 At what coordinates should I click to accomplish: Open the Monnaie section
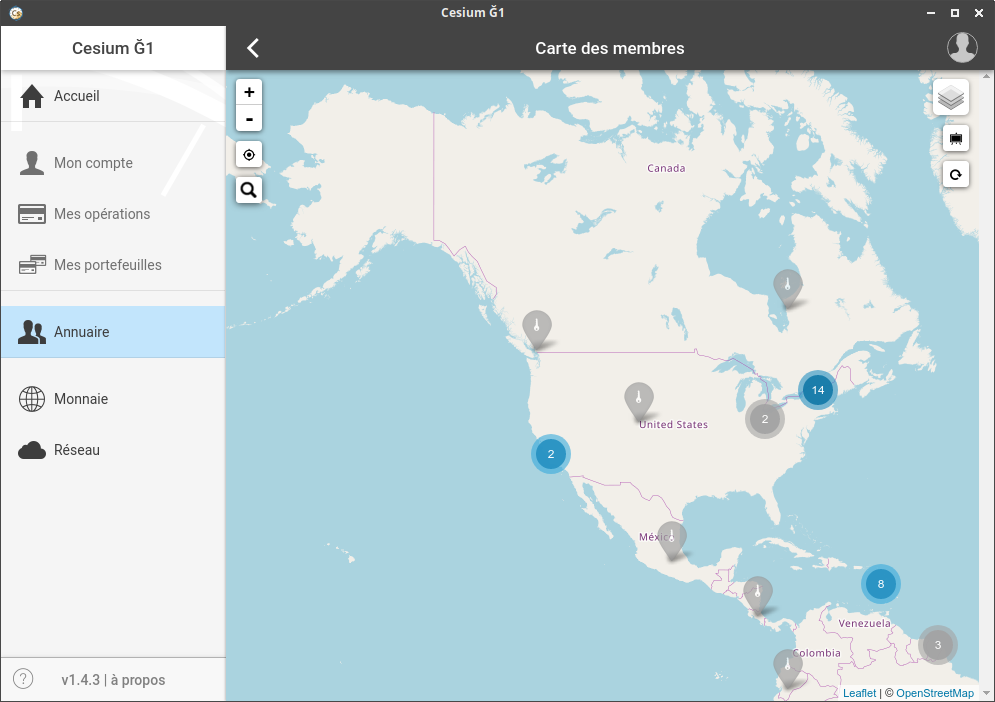(113, 399)
